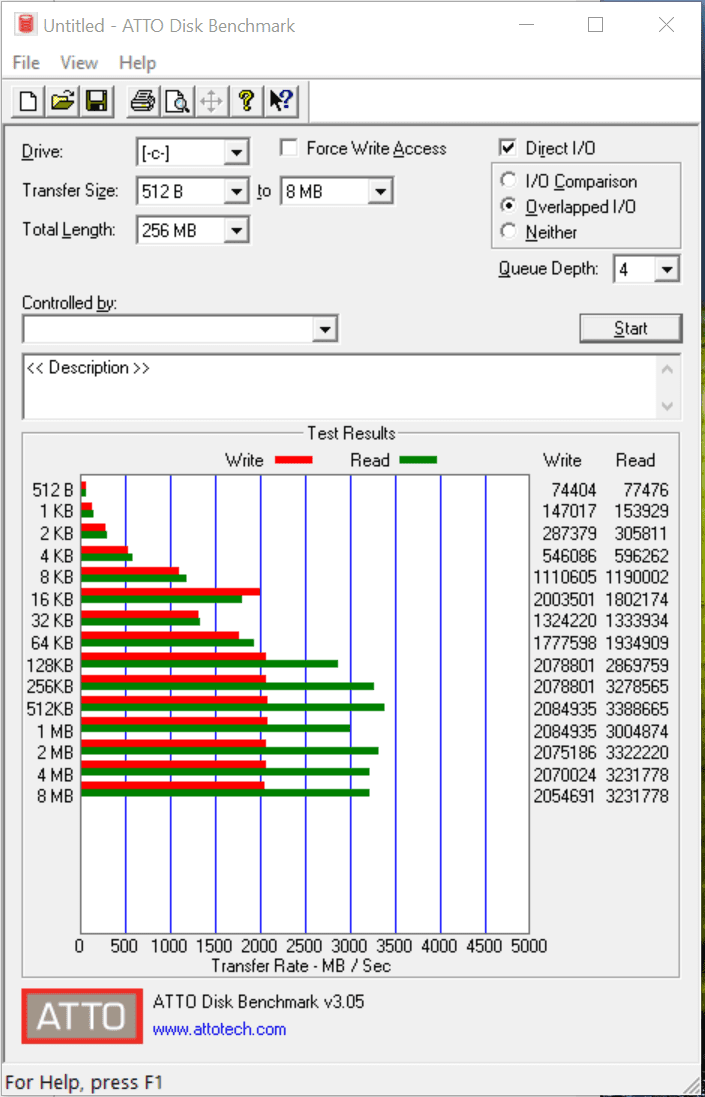Image resolution: width=705 pixels, height=1097 pixels.
Task: Open the Help menu
Action: [137, 63]
